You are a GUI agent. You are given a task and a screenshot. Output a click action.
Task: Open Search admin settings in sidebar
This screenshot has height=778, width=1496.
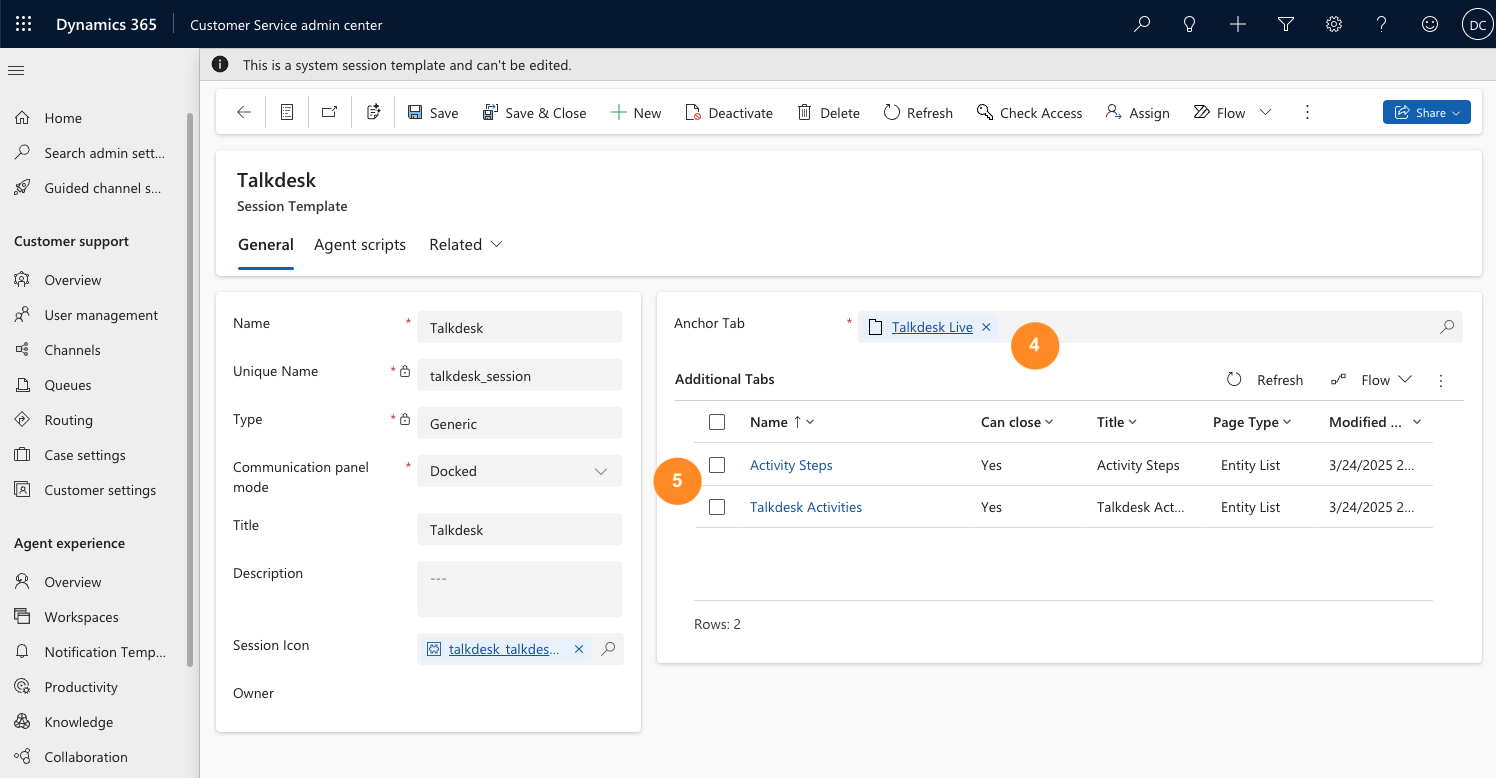[x=103, y=153]
